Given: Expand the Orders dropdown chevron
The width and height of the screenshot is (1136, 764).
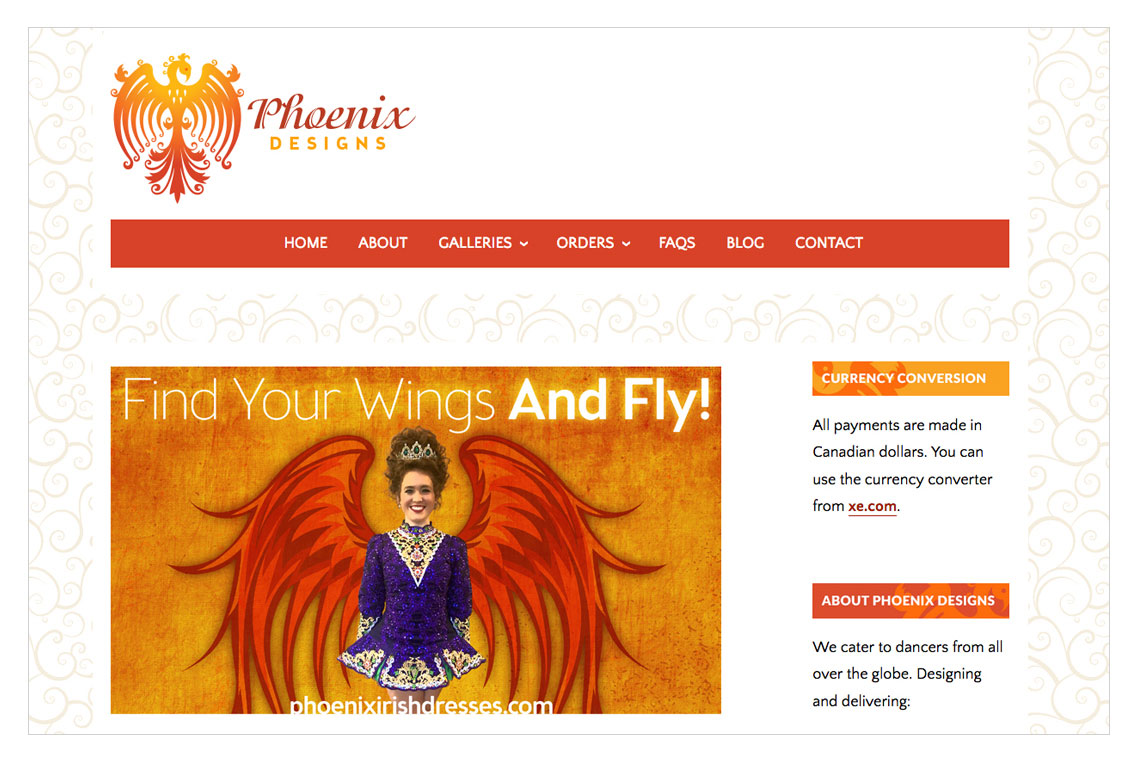Looking at the screenshot, I should pyautogui.click(x=626, y=244).
